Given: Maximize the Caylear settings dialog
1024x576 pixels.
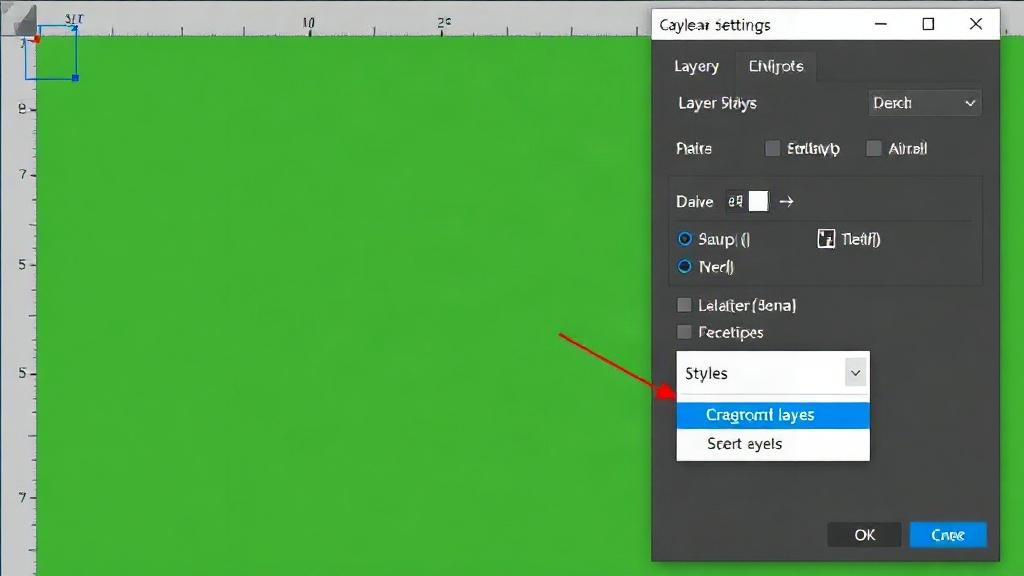Looking at the screenshot, I should [x=928, y=24].
